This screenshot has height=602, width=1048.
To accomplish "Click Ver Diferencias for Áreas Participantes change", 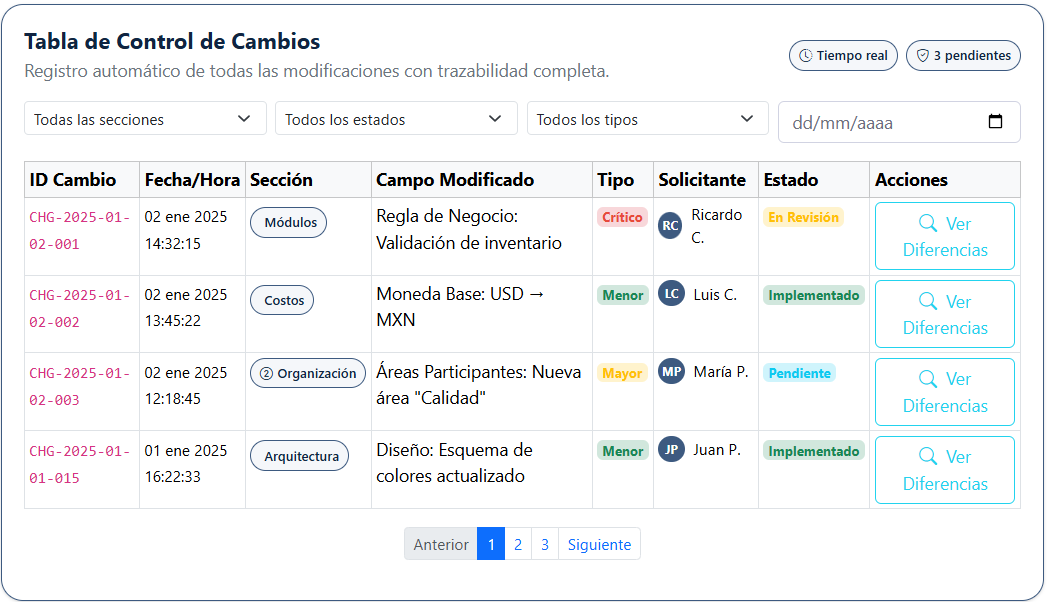I will click(945, 392).
